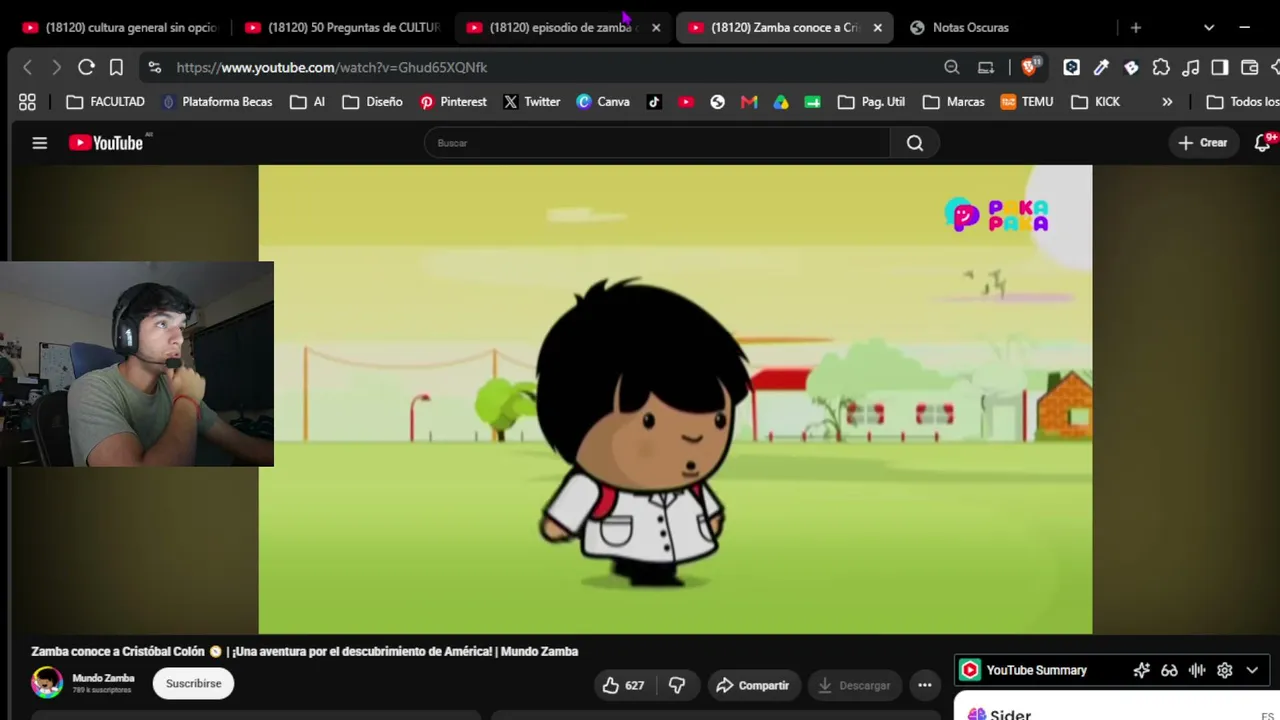Image resolution: width=1280 pixels, height=720 pixels.
Task: Open the Mundo Zamba channel name
Action: (103, 678)
